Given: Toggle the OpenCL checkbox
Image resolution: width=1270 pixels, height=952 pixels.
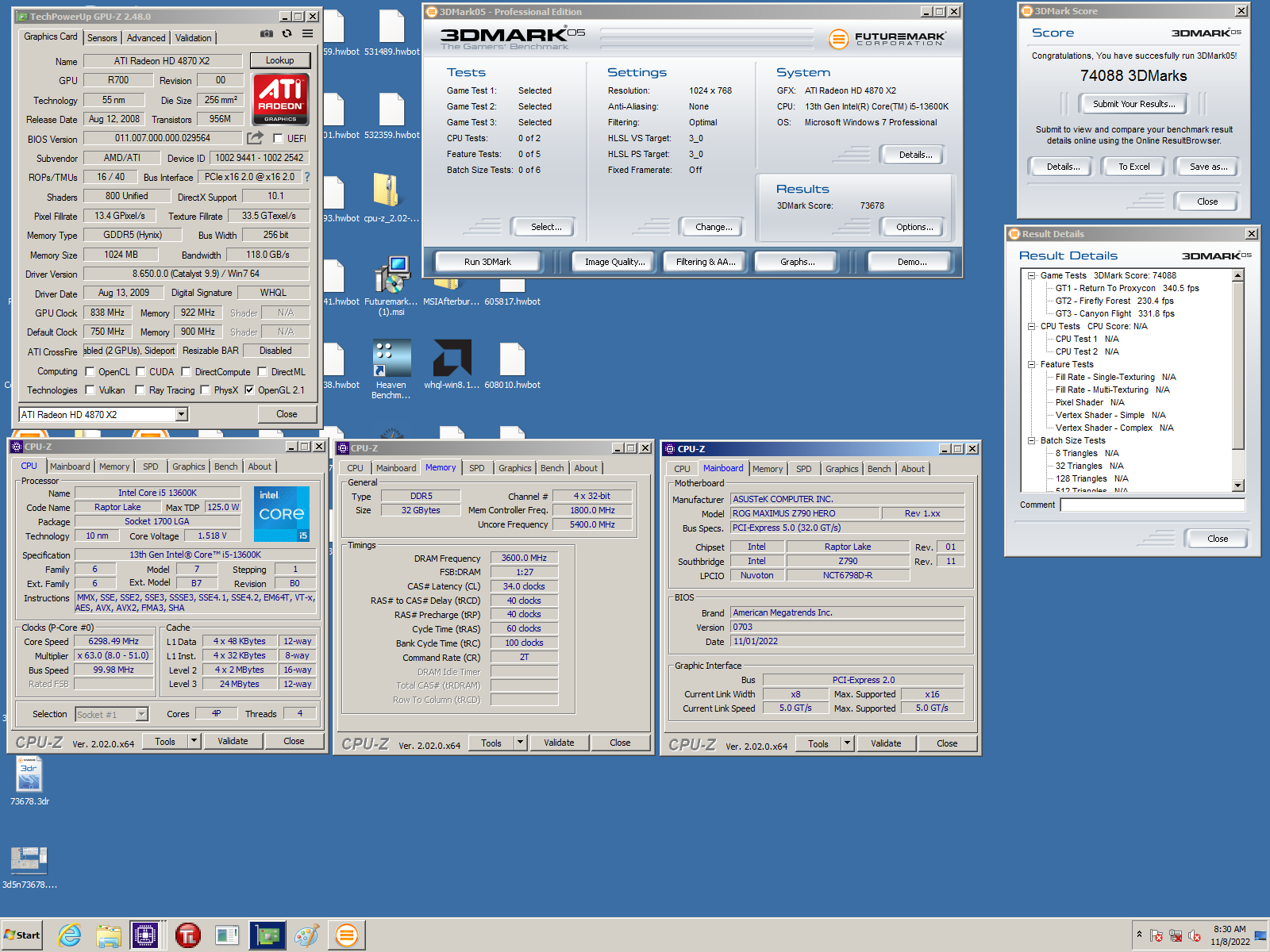Looking at the screenshot, I should [90, 371].
